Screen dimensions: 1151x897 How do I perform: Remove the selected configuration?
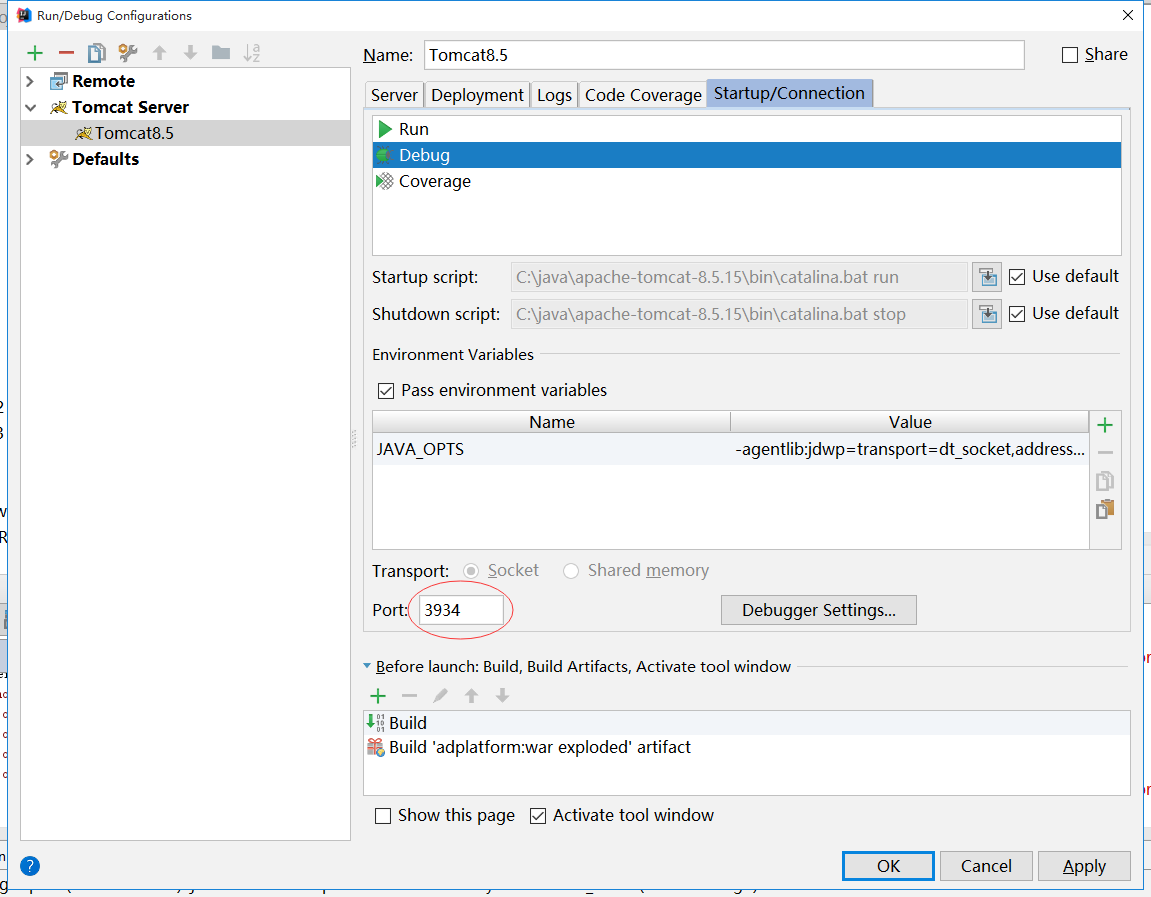(x=66, y=53)
